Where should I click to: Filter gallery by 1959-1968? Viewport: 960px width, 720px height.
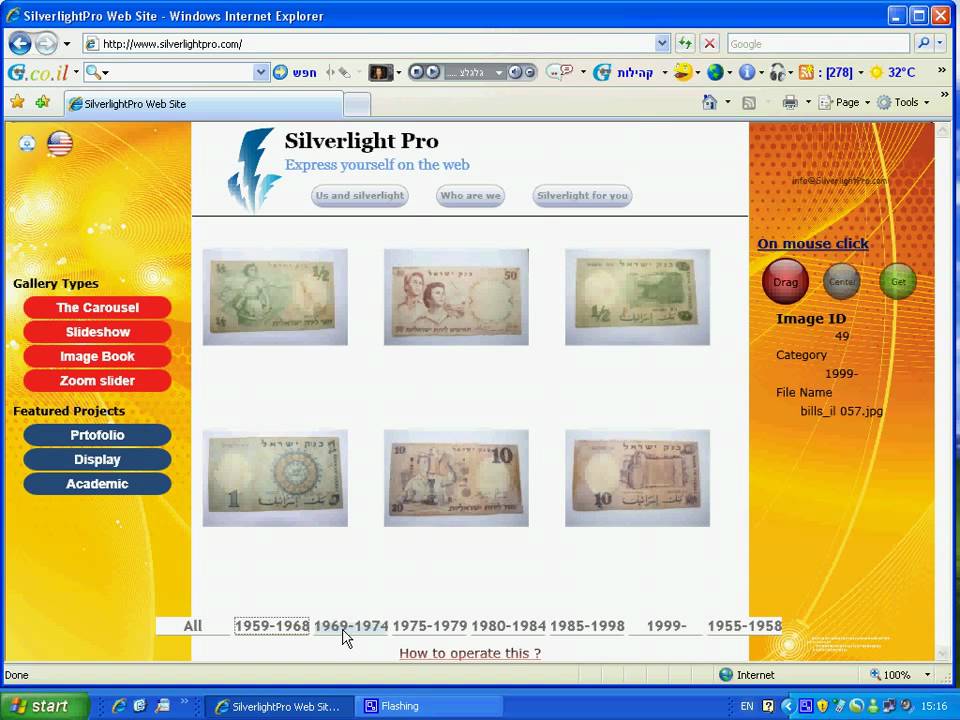pyautogui.click(x=272, y=626)
